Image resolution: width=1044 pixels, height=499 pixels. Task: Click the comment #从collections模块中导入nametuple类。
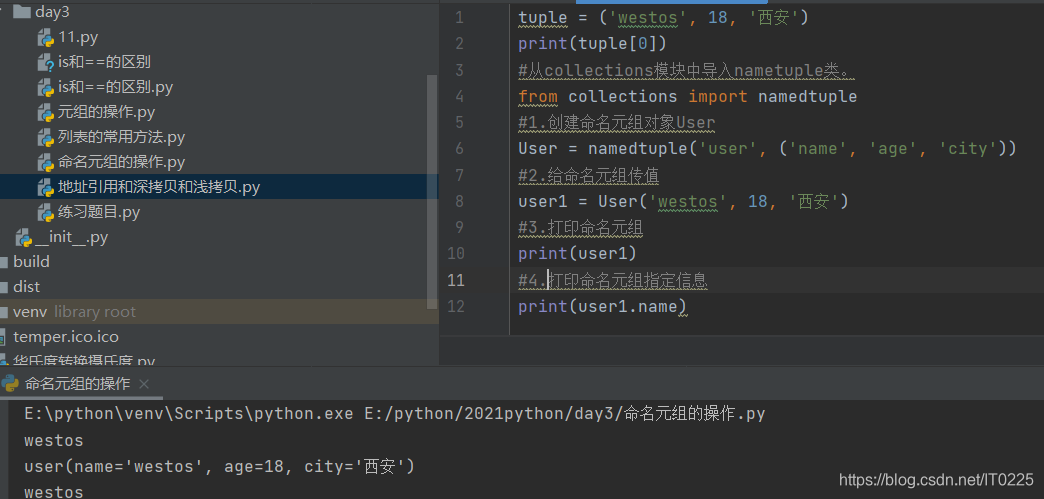click(686, 70)
